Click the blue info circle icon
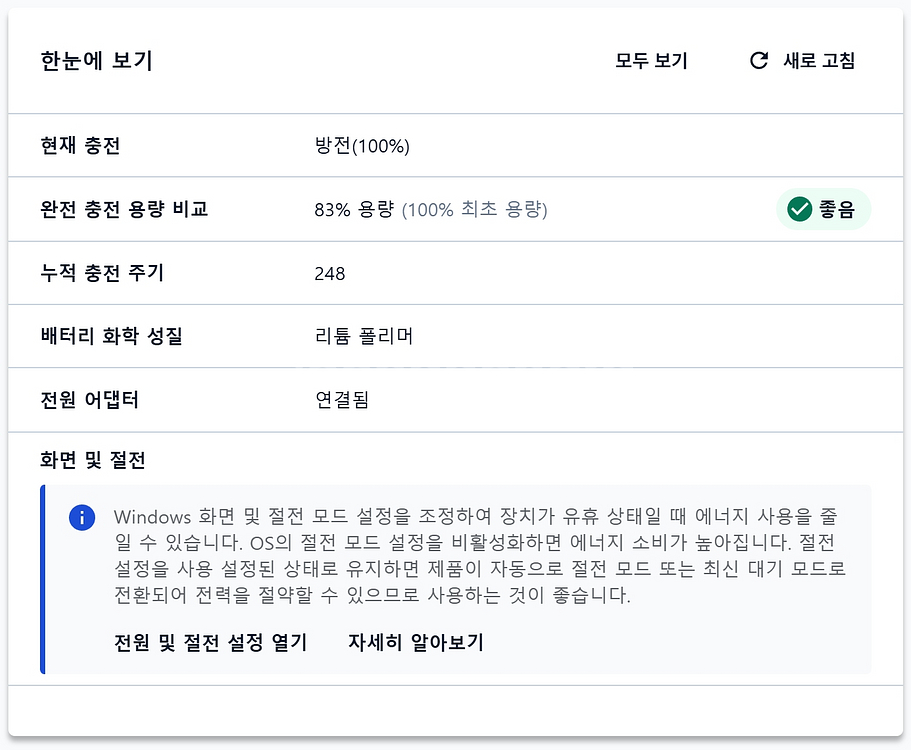 click(82, 518)
